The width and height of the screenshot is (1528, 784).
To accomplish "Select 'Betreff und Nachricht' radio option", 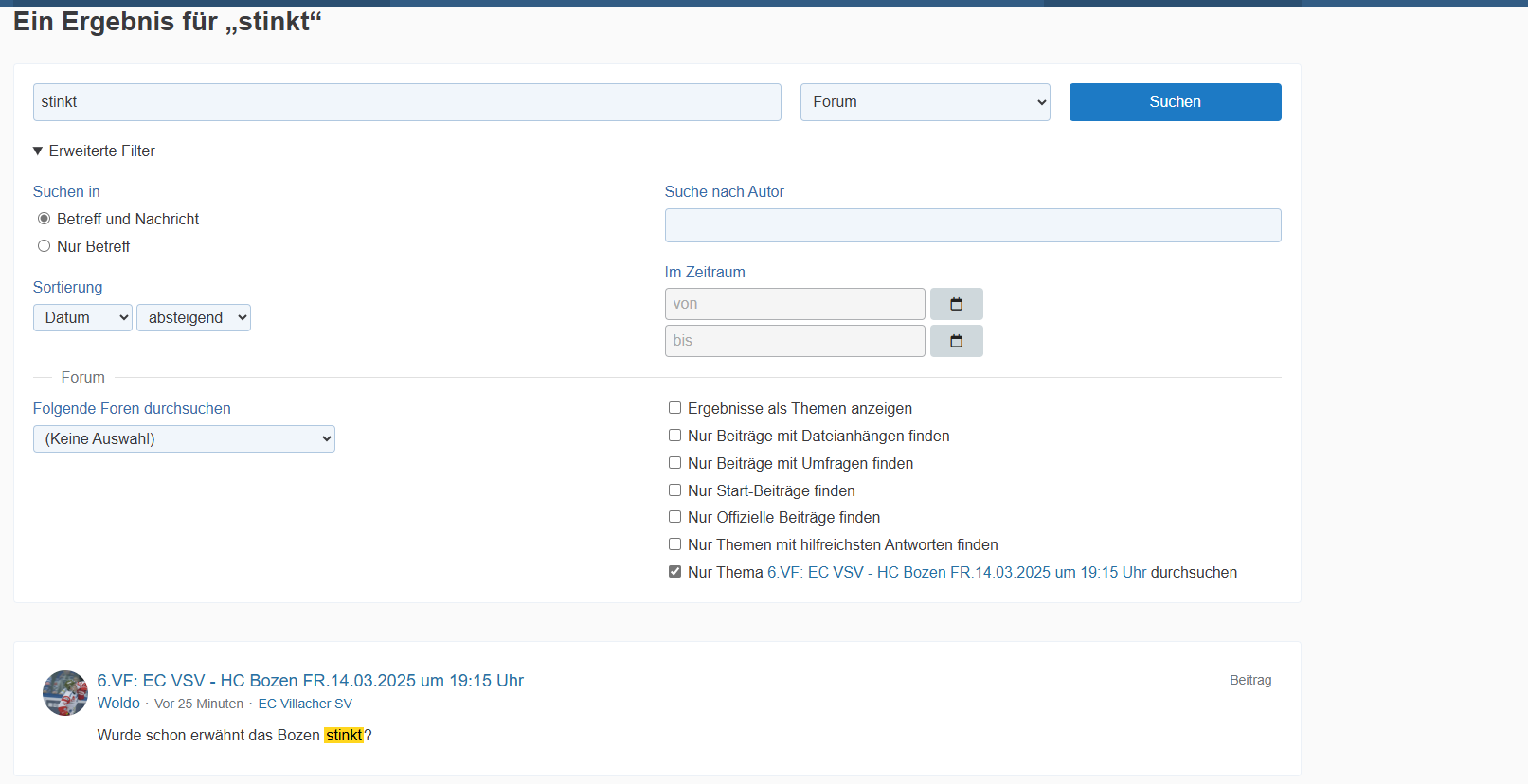I will click(x=44, y=219).
